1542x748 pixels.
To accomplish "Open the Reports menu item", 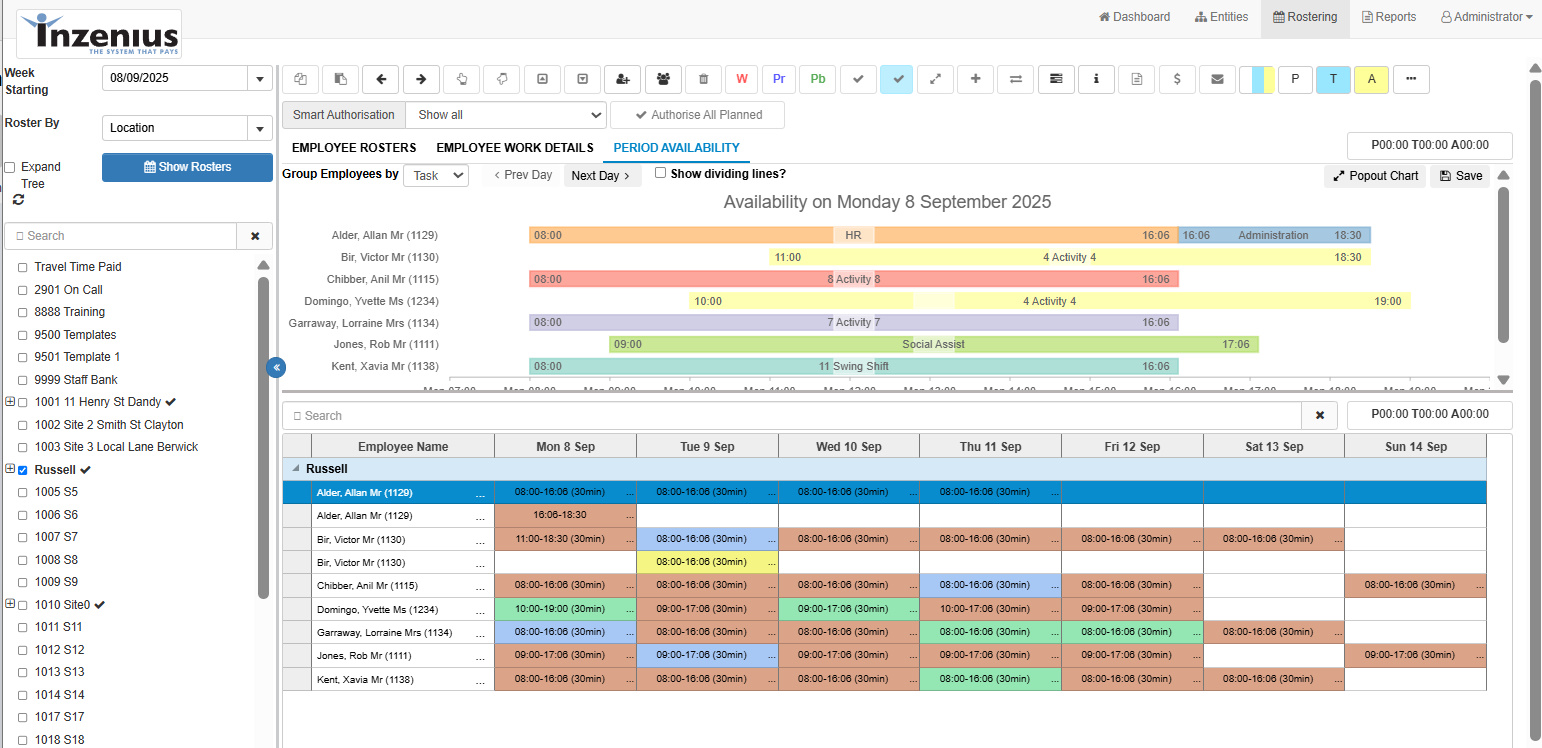I will pyautogui.click(x=1389, y=17).
